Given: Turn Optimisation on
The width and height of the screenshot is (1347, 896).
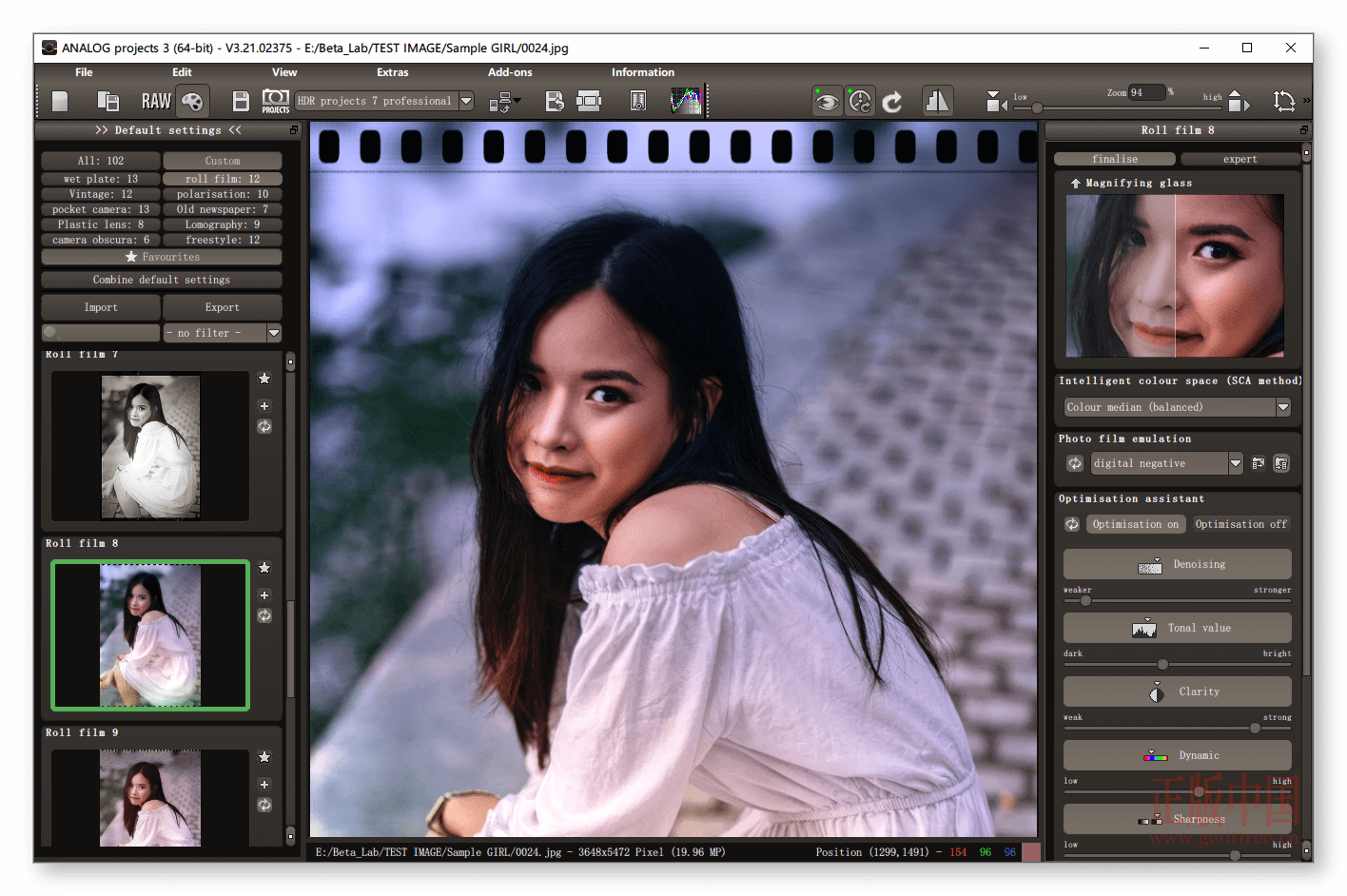Looking at the screenshot, I should [x=1135, y=524].
